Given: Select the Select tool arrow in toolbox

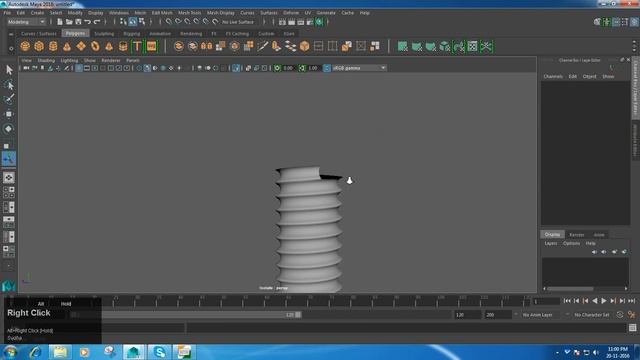Looking at the screenshot, I should tap(9, 70).
